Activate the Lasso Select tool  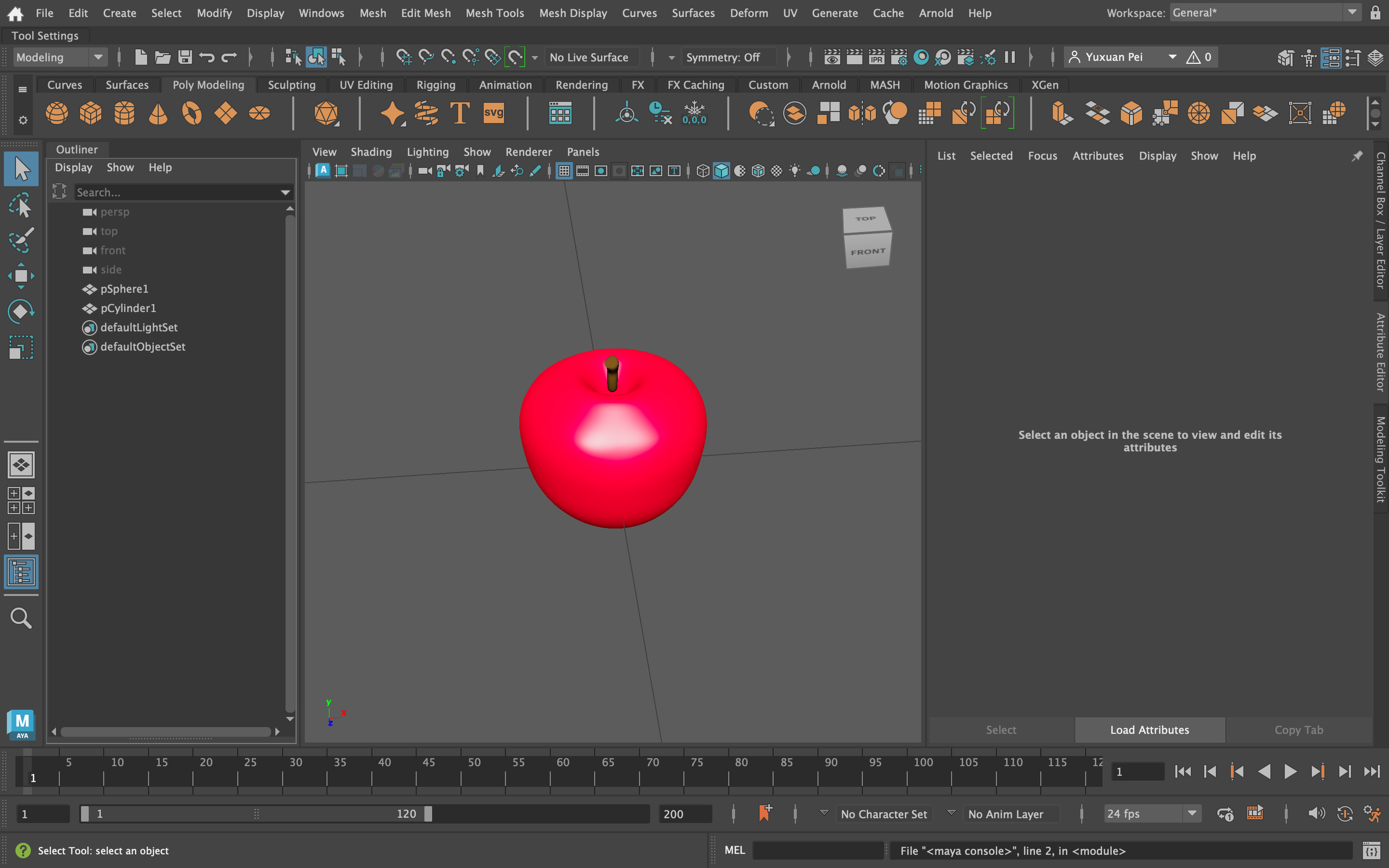tap(21, 205)
